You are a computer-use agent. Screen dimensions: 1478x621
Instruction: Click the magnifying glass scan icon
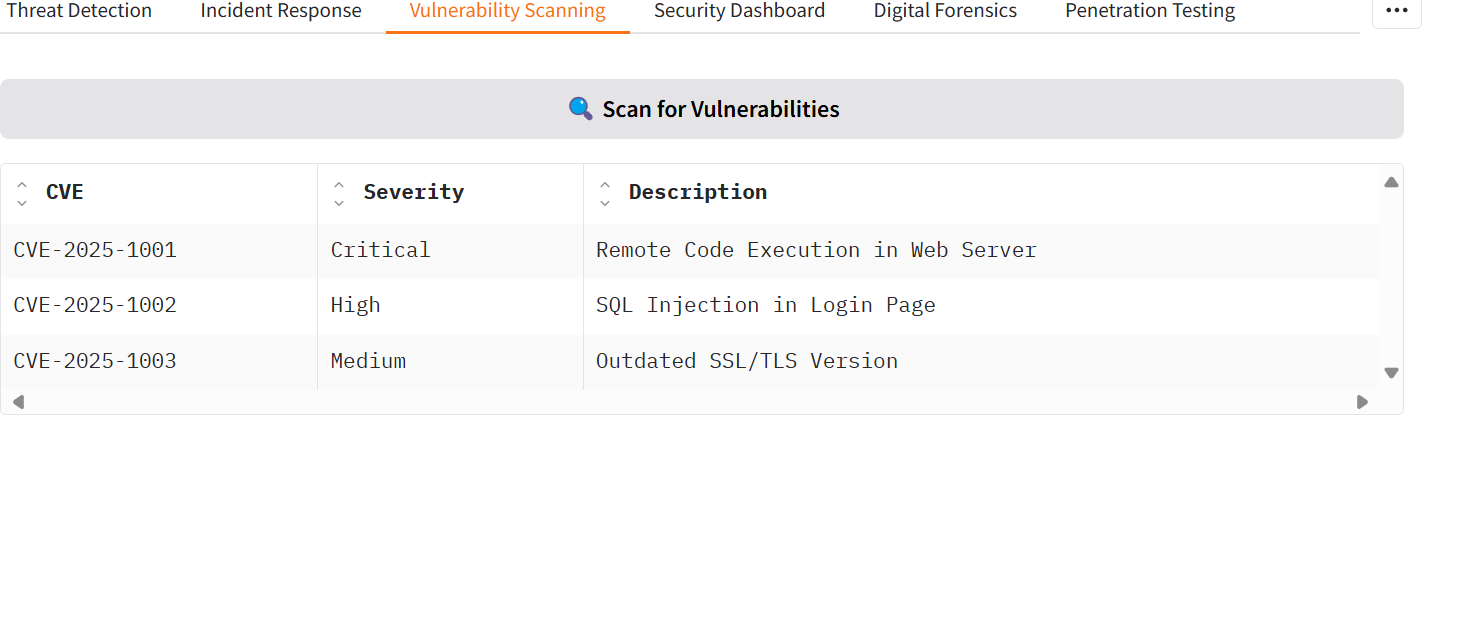[x=580, y=109]
